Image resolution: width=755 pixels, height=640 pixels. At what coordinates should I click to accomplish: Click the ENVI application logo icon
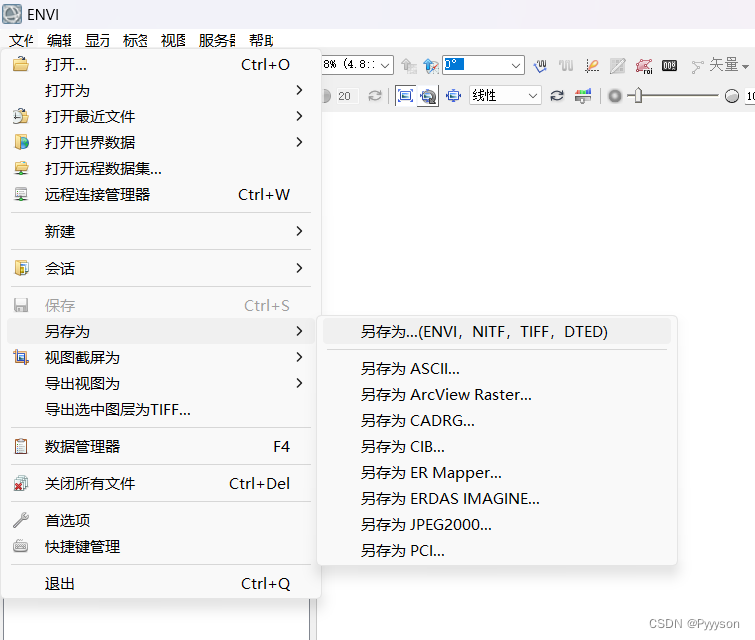point(12,14)
